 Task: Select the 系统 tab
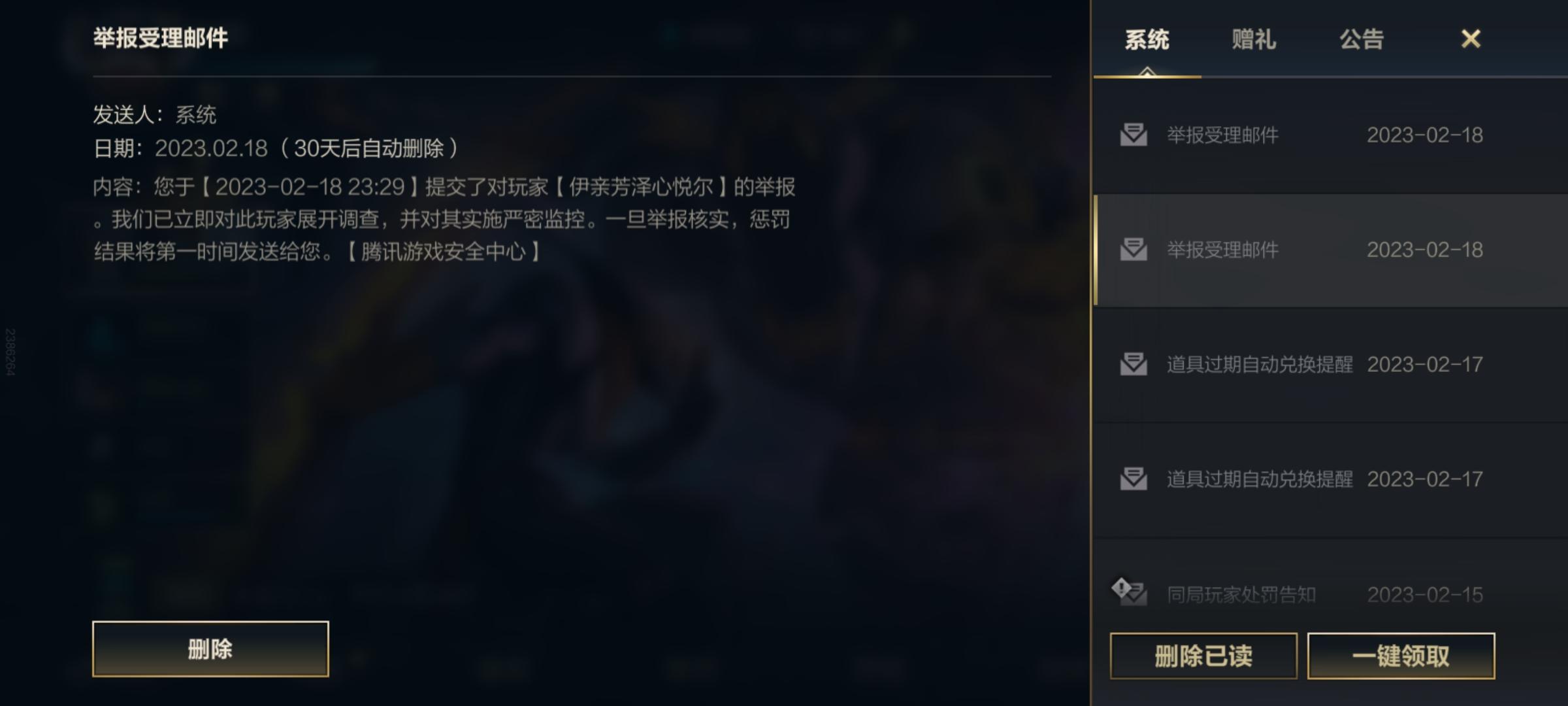[1147, 39]
